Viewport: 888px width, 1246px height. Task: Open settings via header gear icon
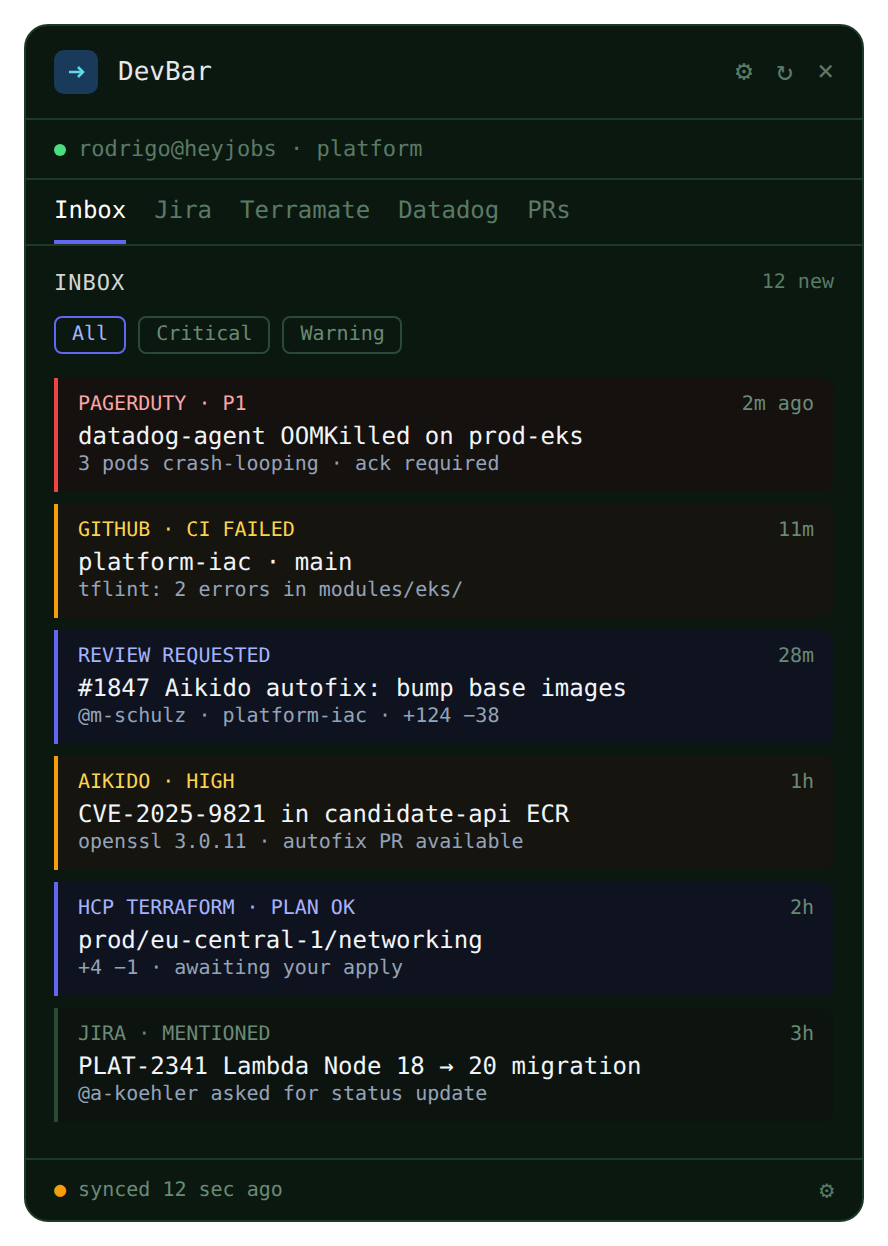tap(744, 72)
